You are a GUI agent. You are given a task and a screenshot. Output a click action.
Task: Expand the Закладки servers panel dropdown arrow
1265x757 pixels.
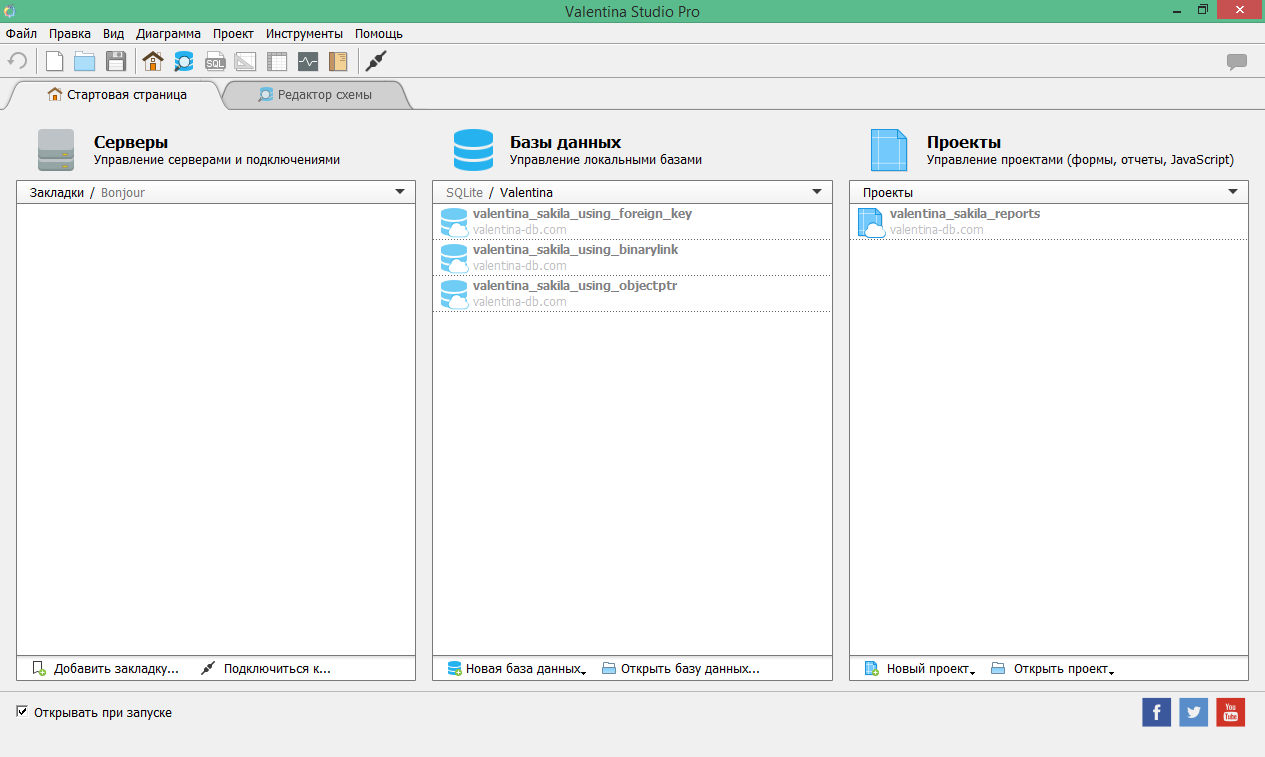(x=400, y=192)
